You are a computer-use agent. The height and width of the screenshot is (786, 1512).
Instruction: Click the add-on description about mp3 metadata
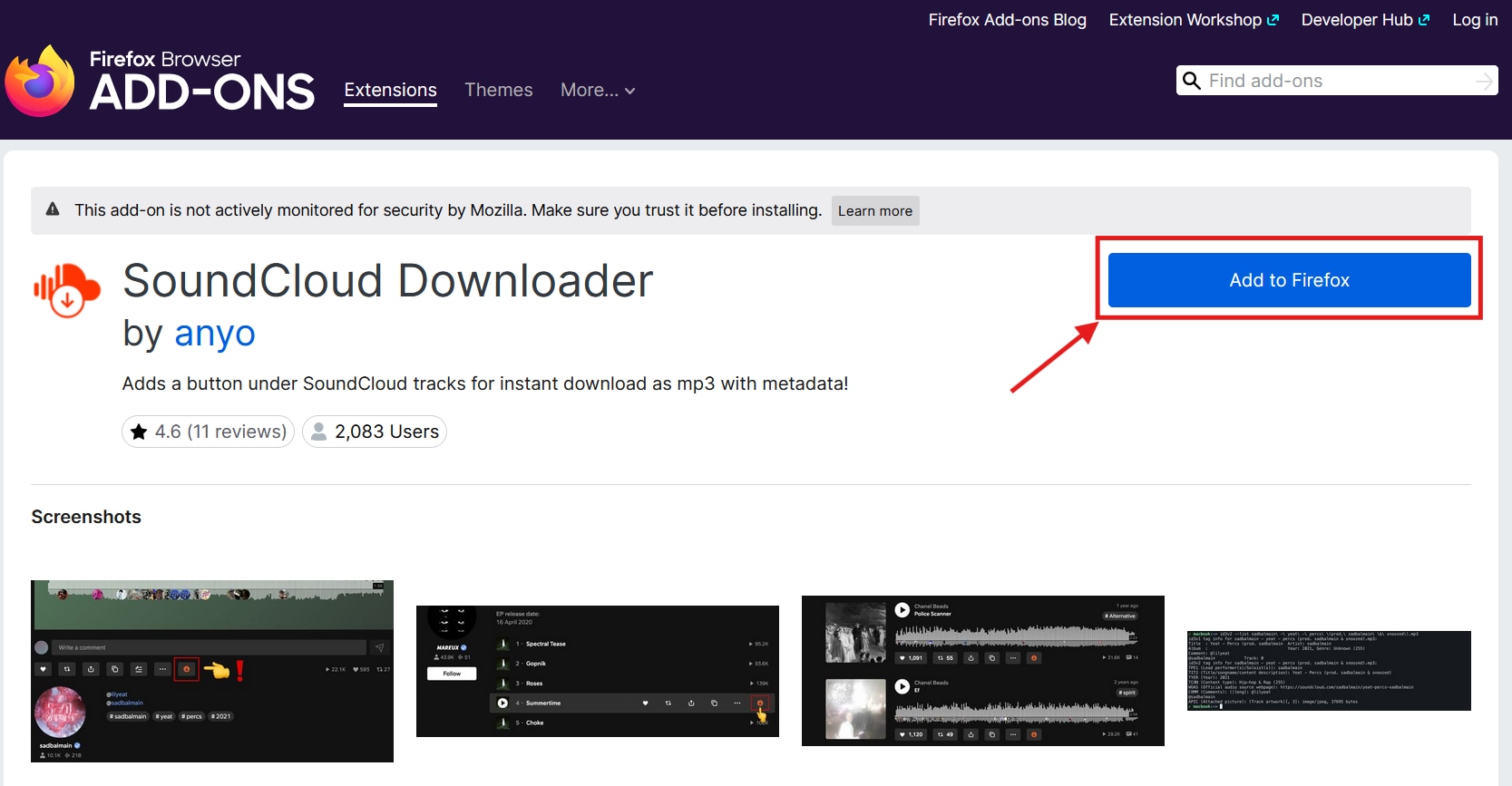pos(485,383)
